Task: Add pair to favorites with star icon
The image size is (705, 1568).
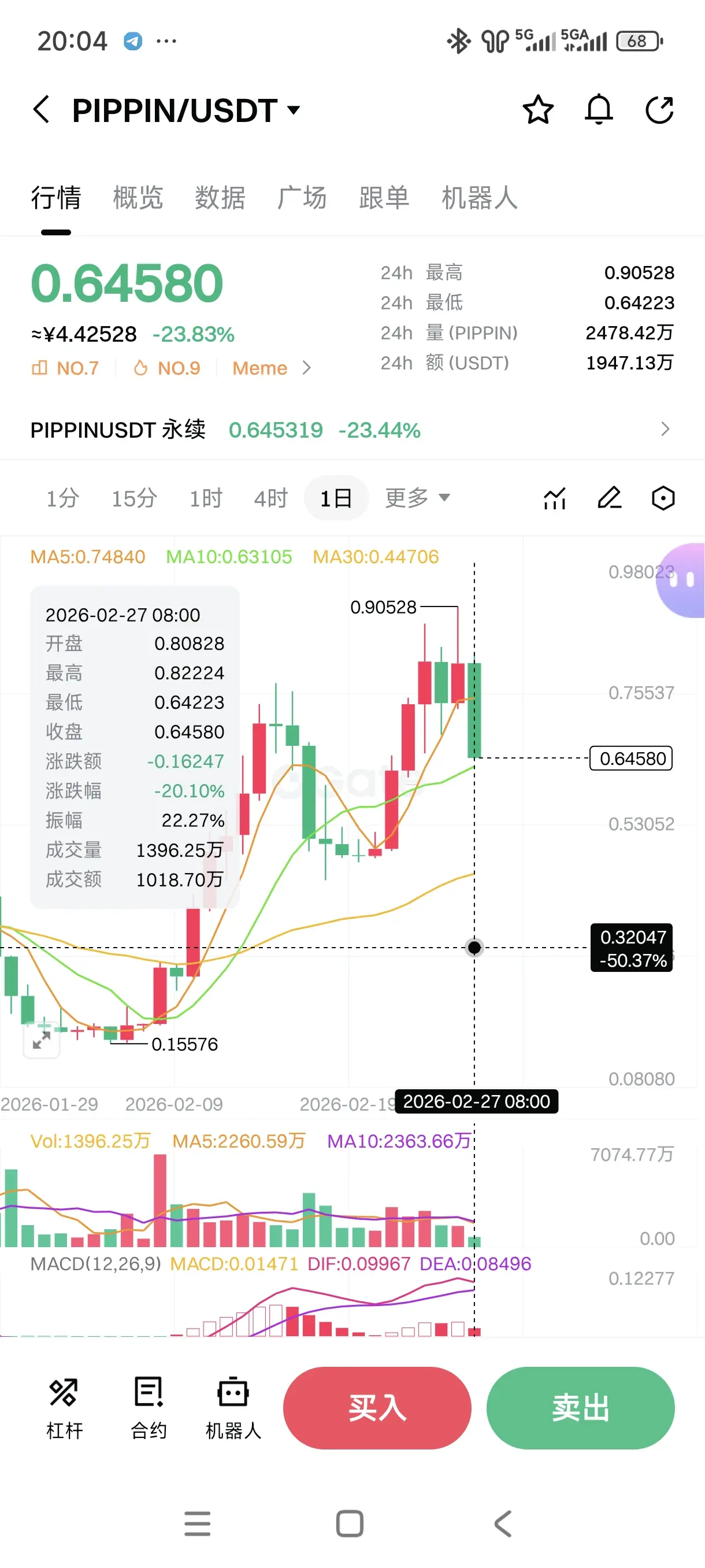Action: (x=538, y=110)
